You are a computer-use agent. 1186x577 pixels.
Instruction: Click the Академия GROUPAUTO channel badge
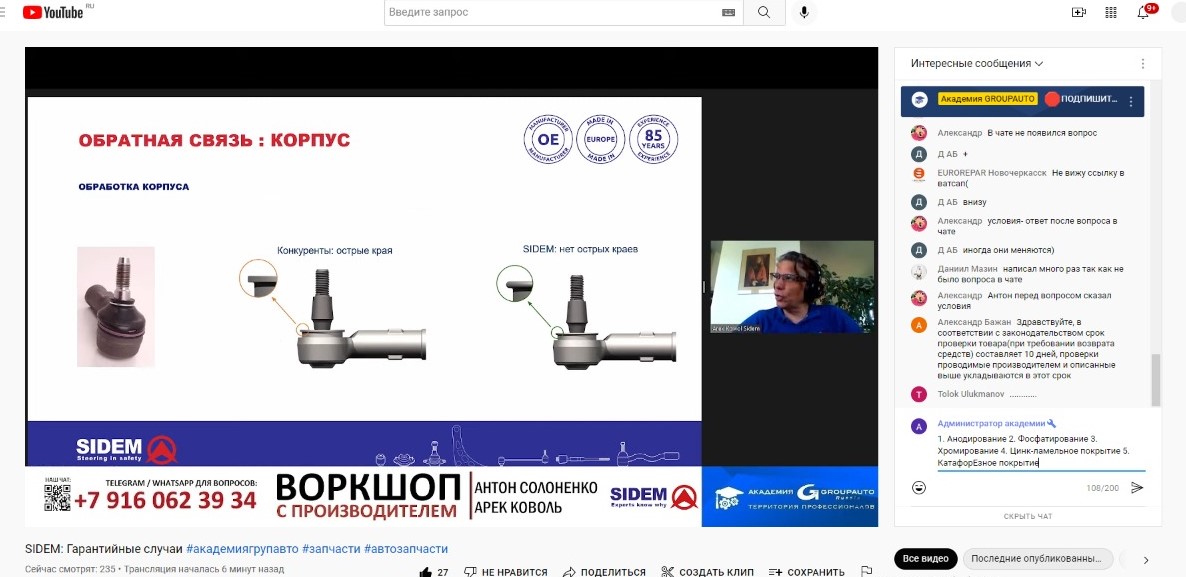point(987,99)
